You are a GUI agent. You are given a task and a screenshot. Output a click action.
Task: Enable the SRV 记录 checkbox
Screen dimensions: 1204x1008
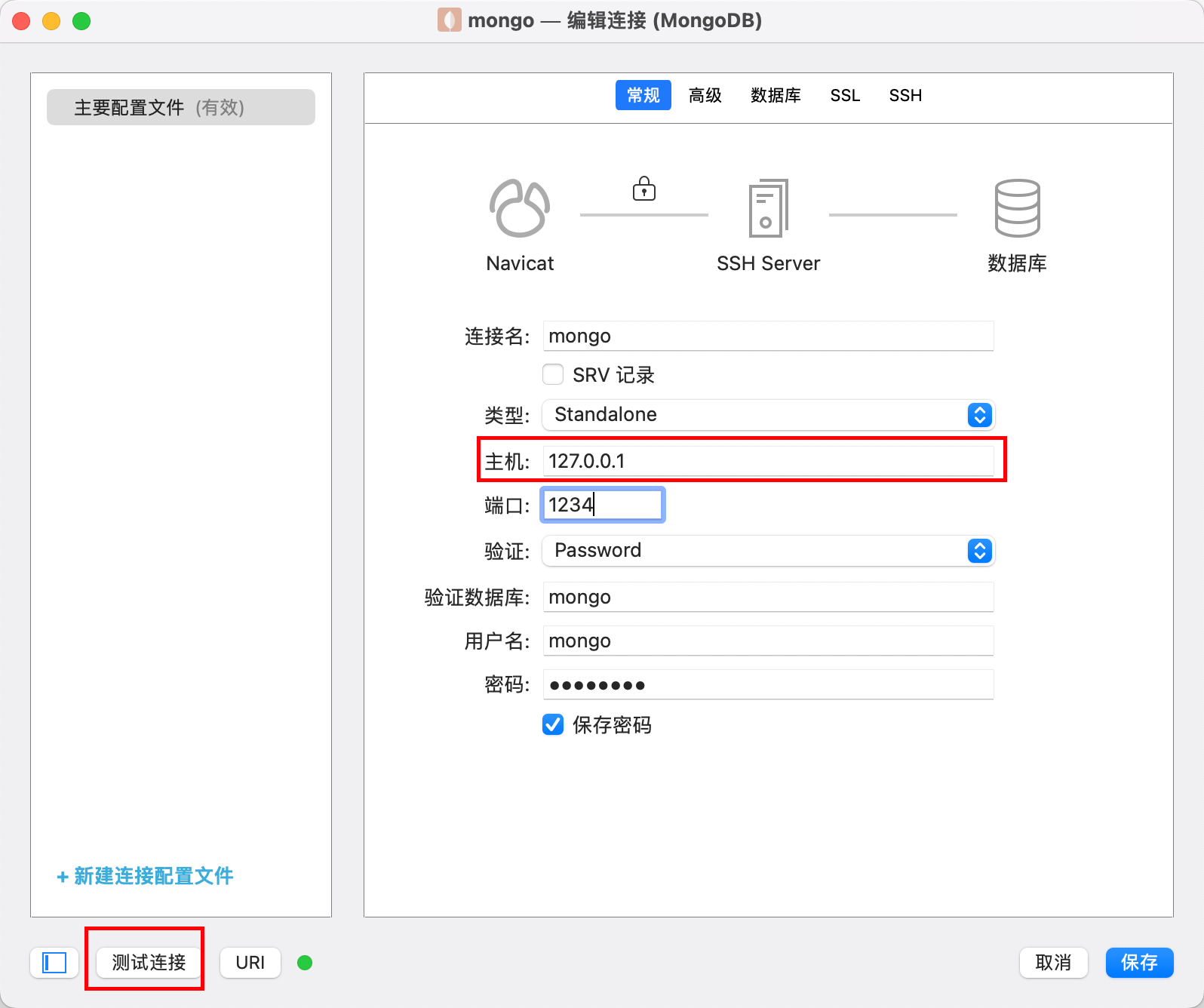[553, 375]
